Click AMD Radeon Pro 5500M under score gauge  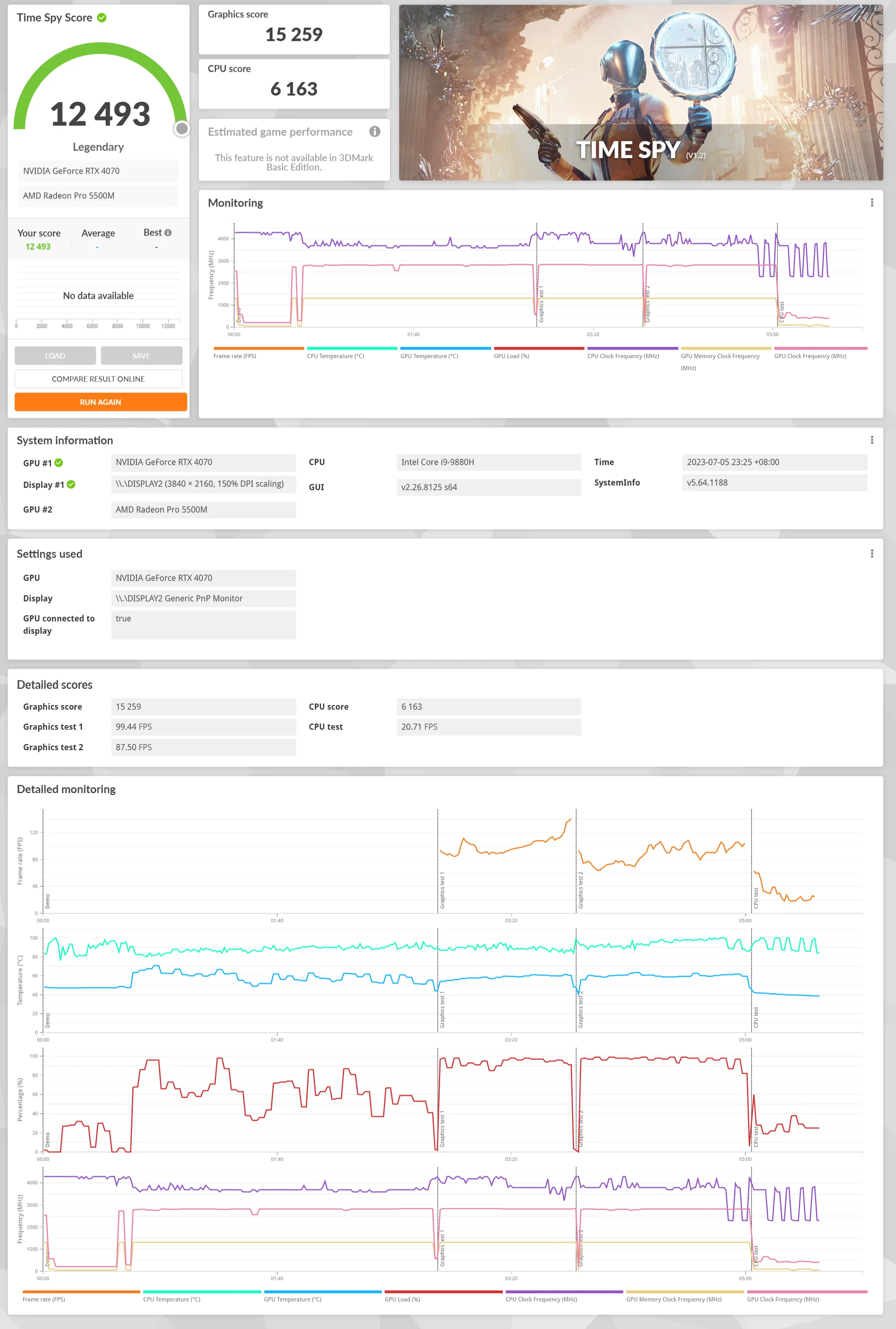point(98,195)
